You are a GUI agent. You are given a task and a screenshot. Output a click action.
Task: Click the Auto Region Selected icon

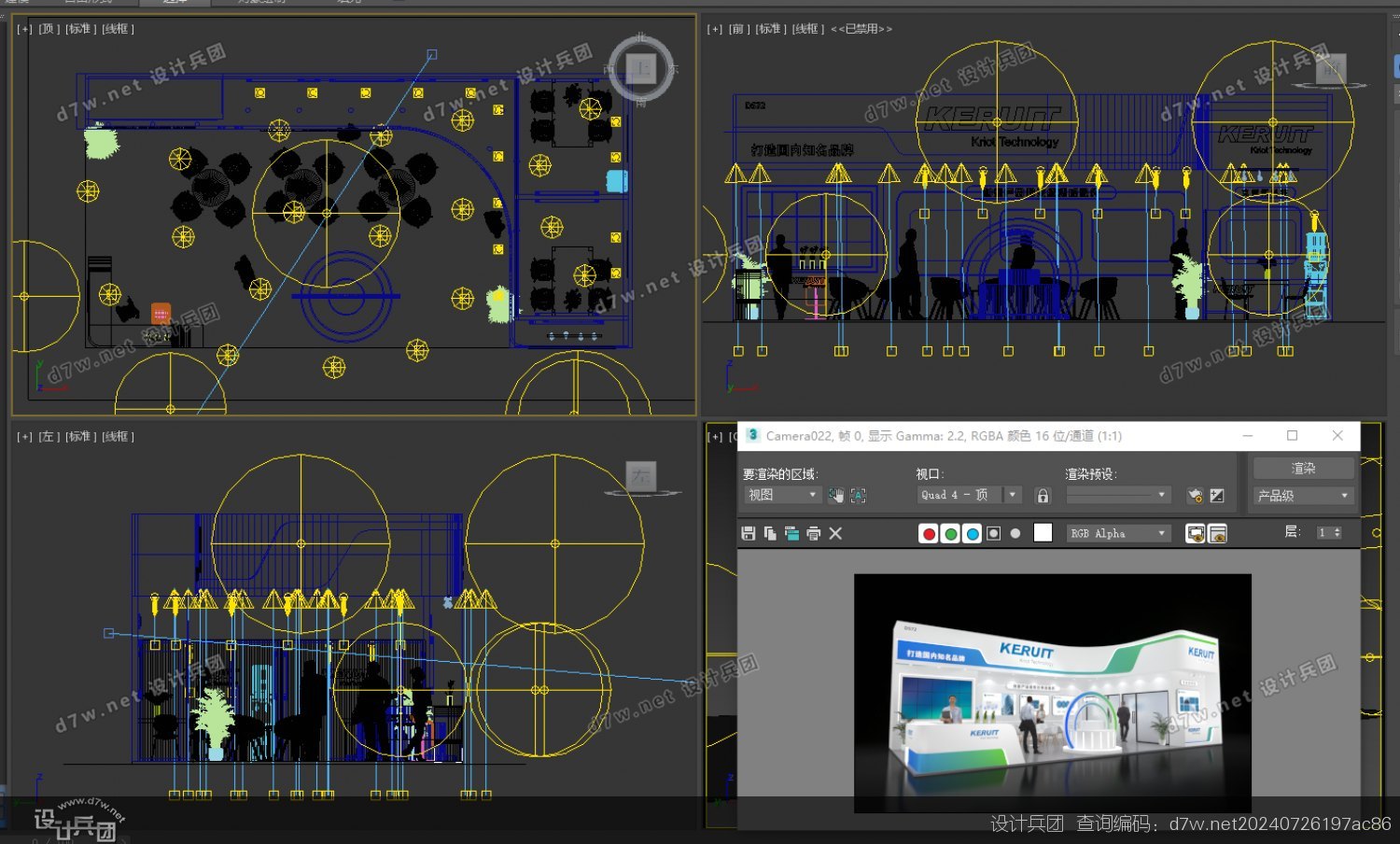click(x=858, y=495)
